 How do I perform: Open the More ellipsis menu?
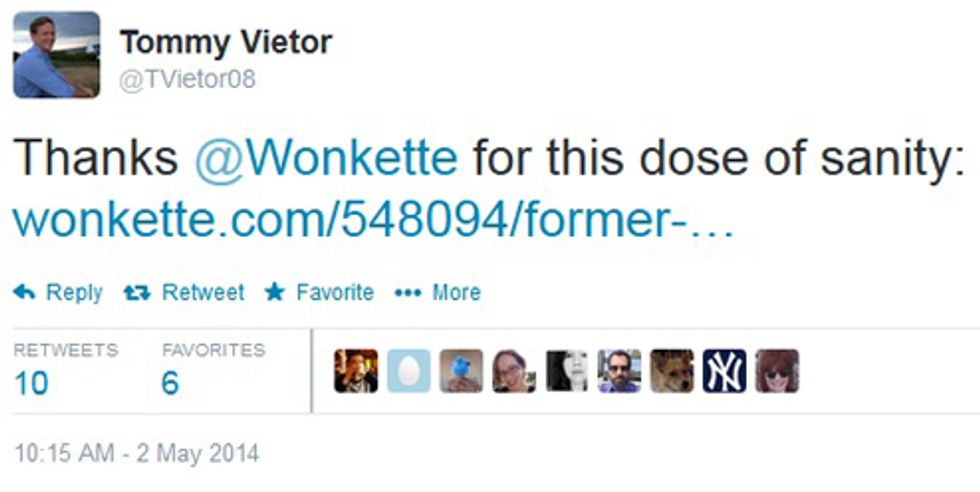point(438,292)
